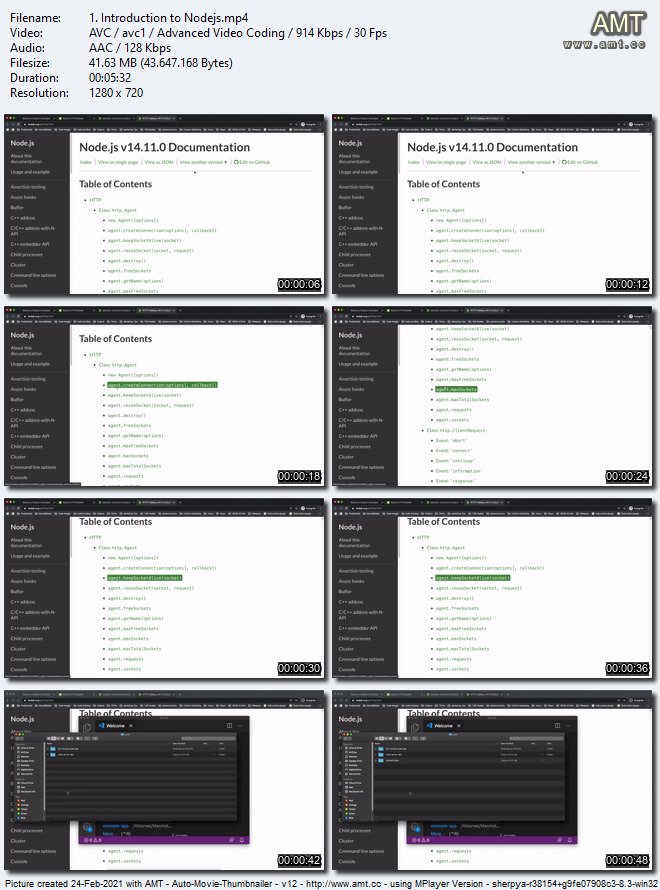The width and height of the screenshot is (660, 890).
Task: Open Usage and example in 00:00:06 frame sidebar
Action: 30,172
